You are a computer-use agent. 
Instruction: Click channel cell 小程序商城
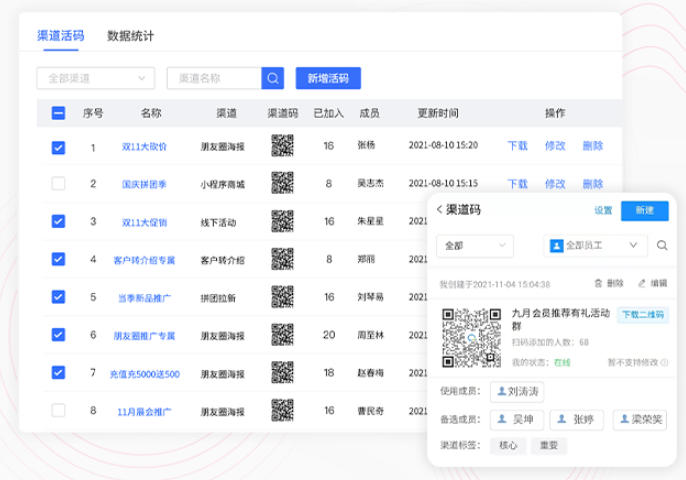(x=223, y=185)
